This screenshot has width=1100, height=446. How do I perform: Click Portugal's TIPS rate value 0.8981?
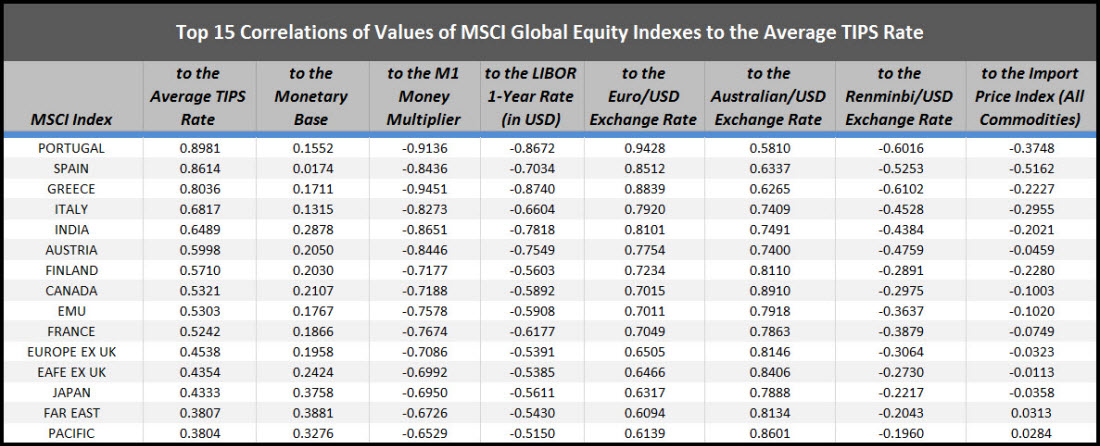pyautogui.click(x=199, y=148)
